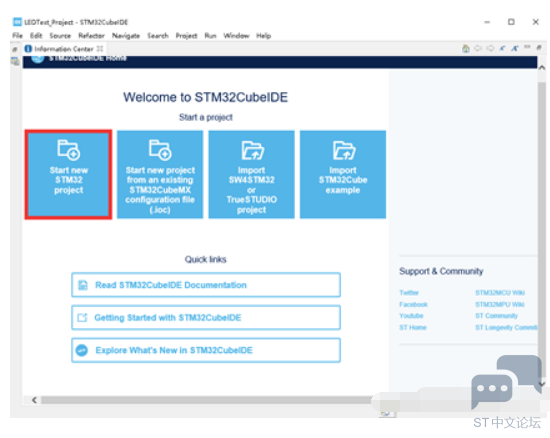Import SW4STM32 or TrueSTUDIO project
The image size is (550, 438).
[251, 175]
